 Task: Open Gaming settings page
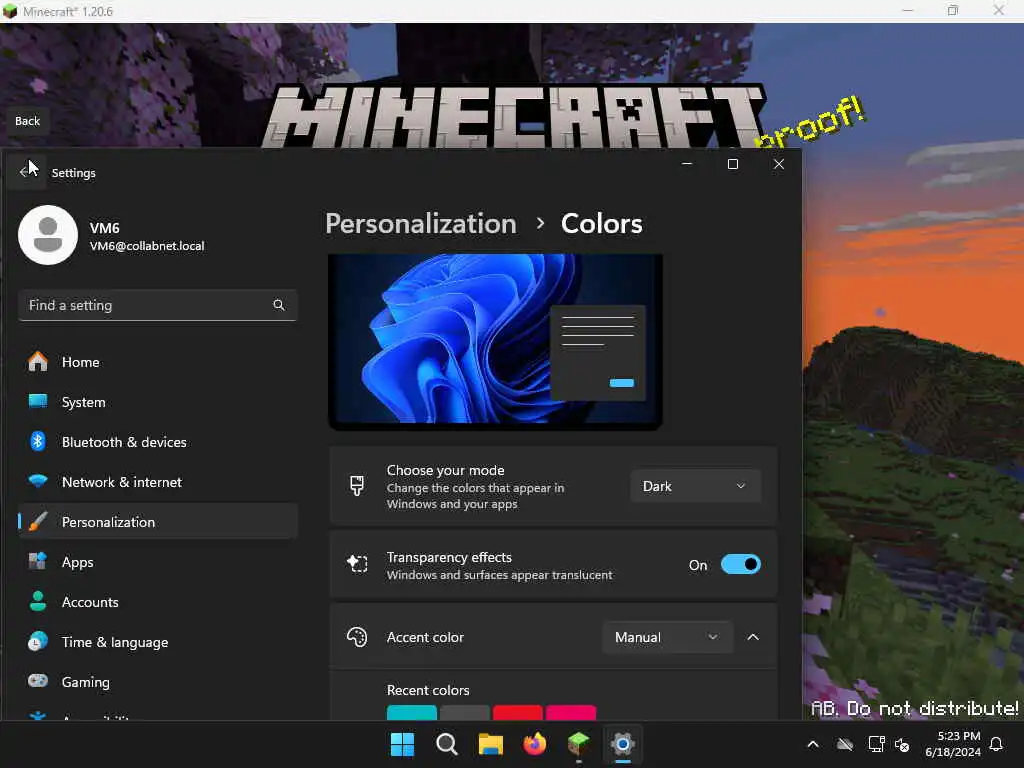[157, 682]
